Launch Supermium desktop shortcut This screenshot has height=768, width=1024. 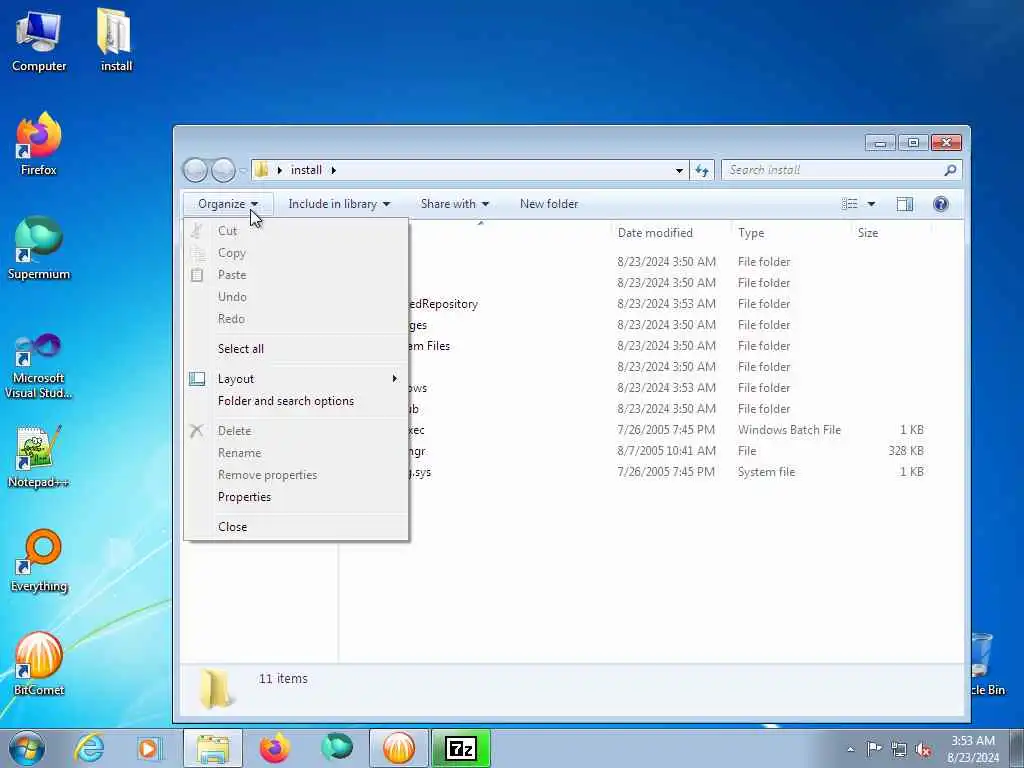click(39, 248)
